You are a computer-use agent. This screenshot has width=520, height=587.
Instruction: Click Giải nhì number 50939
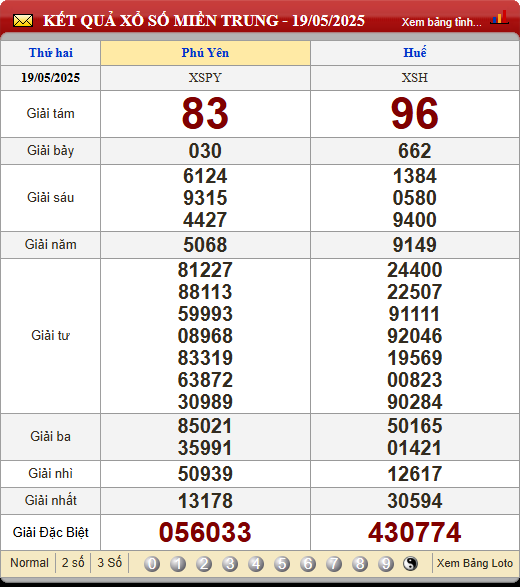pyautogui.click(x=205, y=474)
